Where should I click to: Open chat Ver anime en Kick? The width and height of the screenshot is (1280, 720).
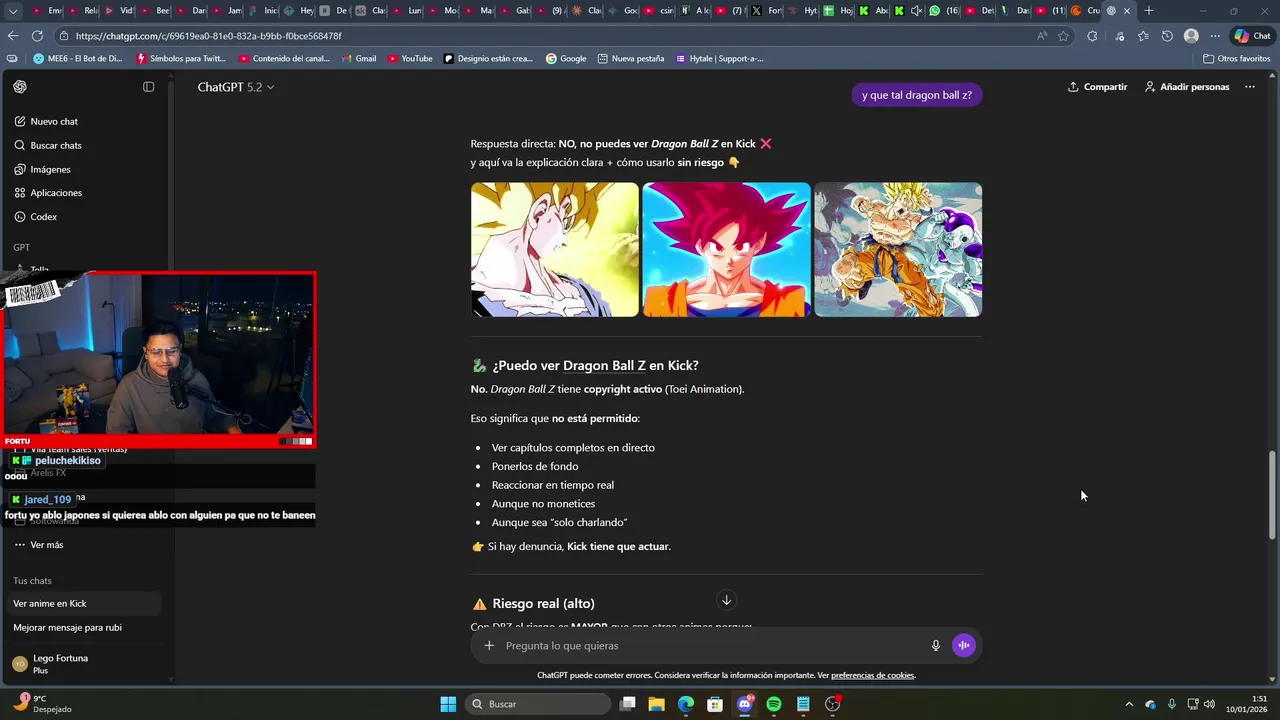[x=84, y=604]
